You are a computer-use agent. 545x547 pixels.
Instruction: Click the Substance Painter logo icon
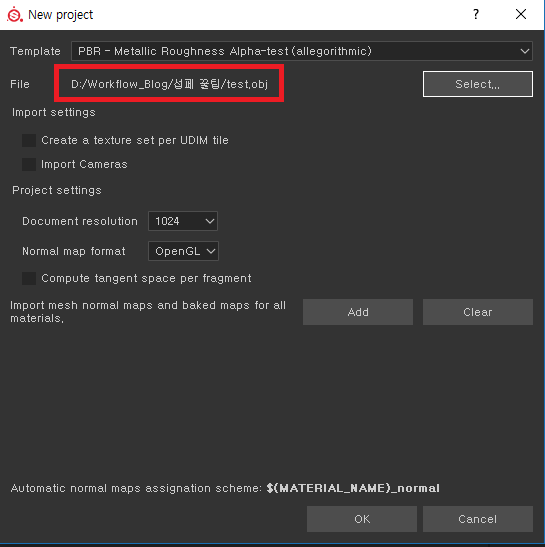[15, 15]
